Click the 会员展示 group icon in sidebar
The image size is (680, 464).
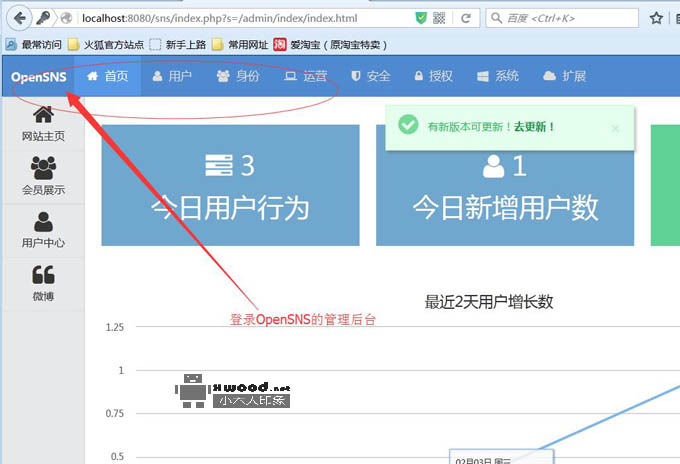43,168
